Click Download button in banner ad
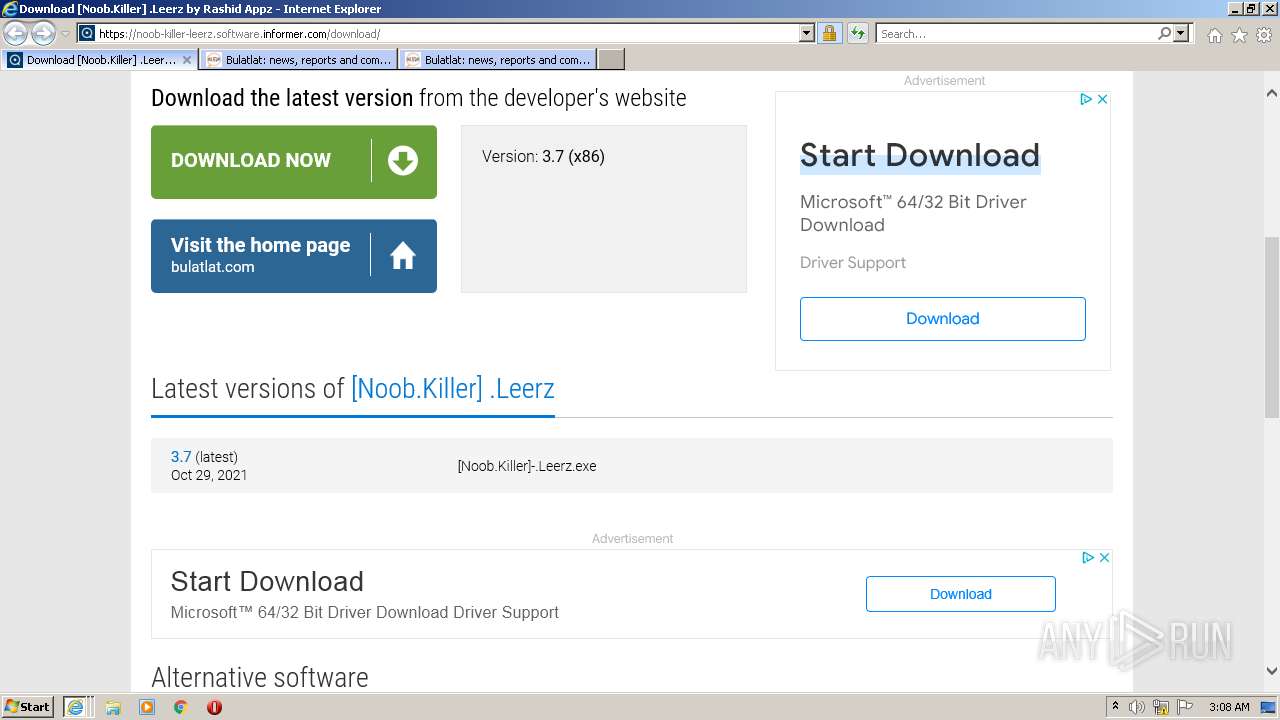Viewport: 1280px width, 720px height. tap(961, 594)
